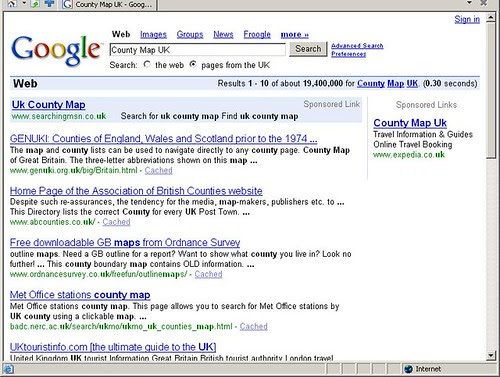Open the Advanced Search link
The width and height of the screenshot is (500, 377).
tap(357, 46)
